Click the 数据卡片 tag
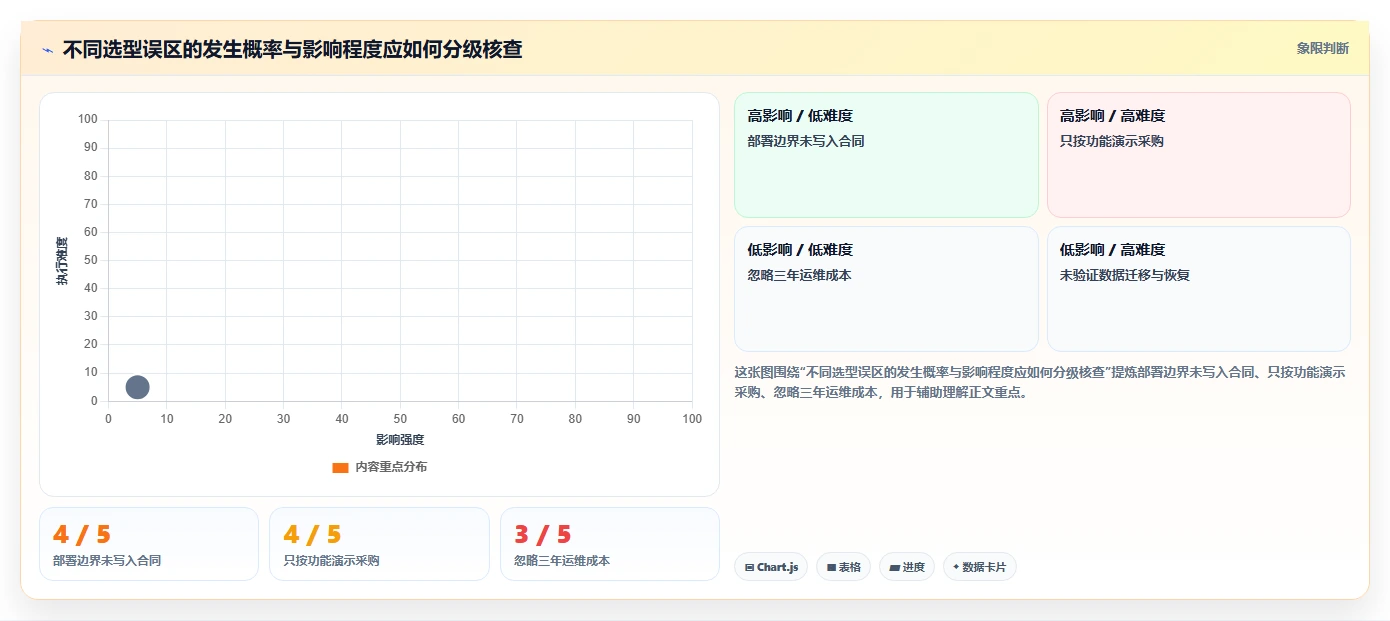Viewport: 1390px width, 621px height. 980,567
